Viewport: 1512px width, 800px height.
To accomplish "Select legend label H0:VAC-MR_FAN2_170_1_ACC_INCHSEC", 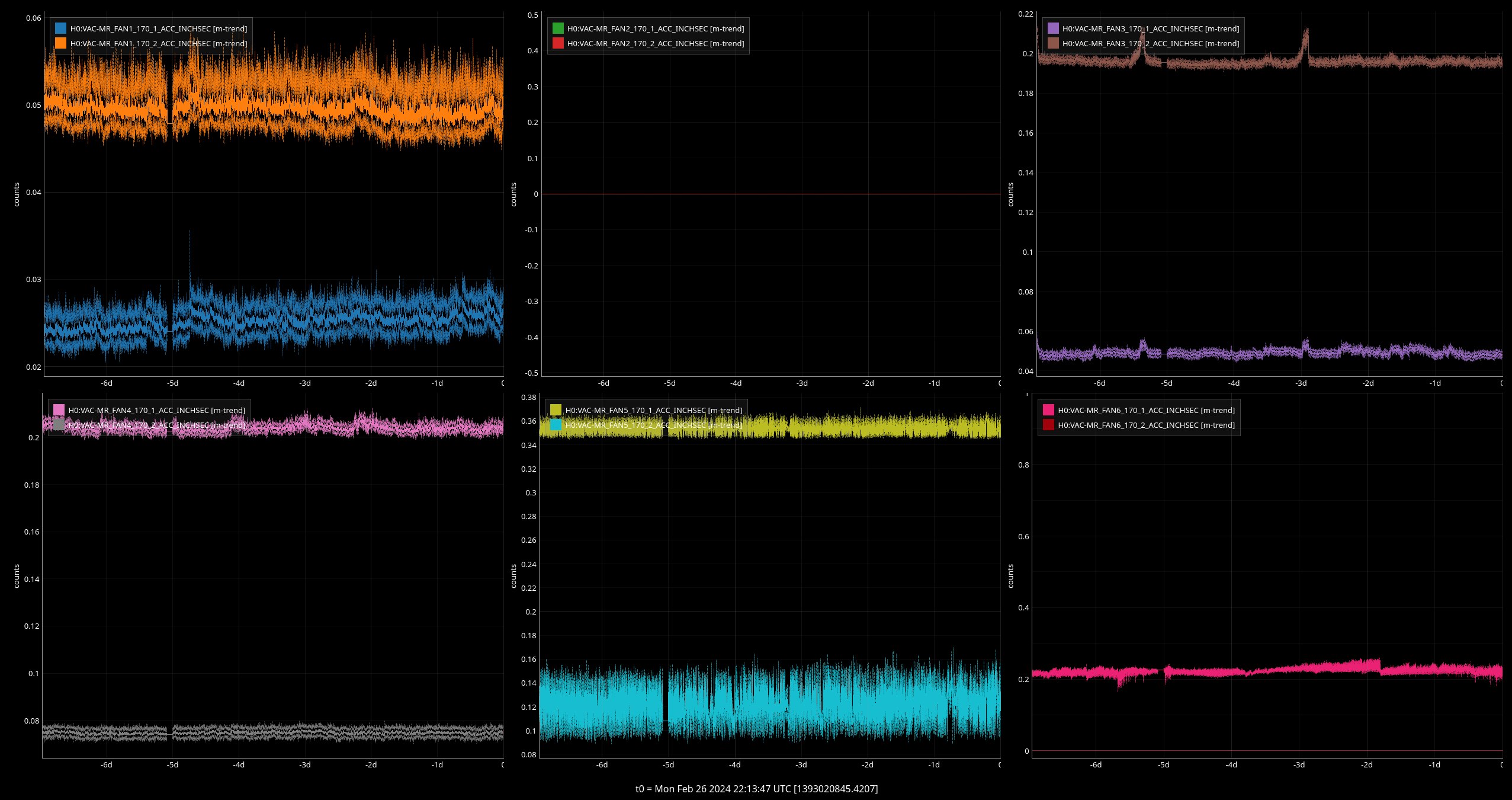I will pos(656,28).
